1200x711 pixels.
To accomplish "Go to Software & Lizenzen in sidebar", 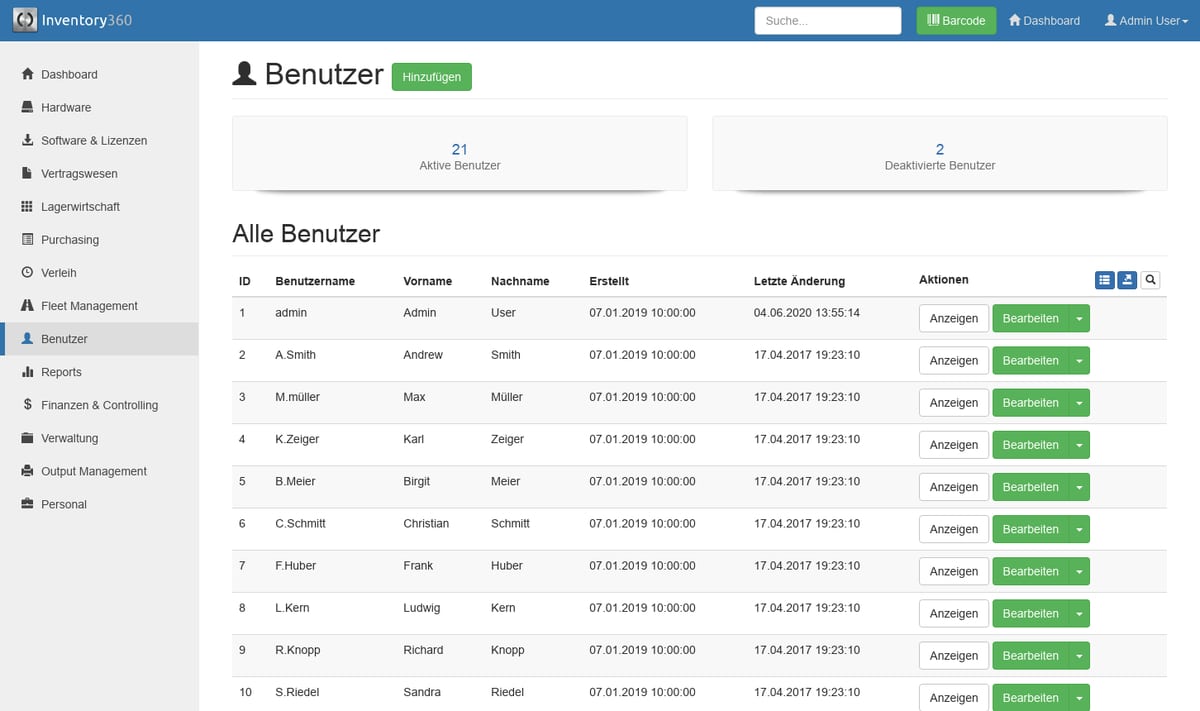I will point(93,141).
